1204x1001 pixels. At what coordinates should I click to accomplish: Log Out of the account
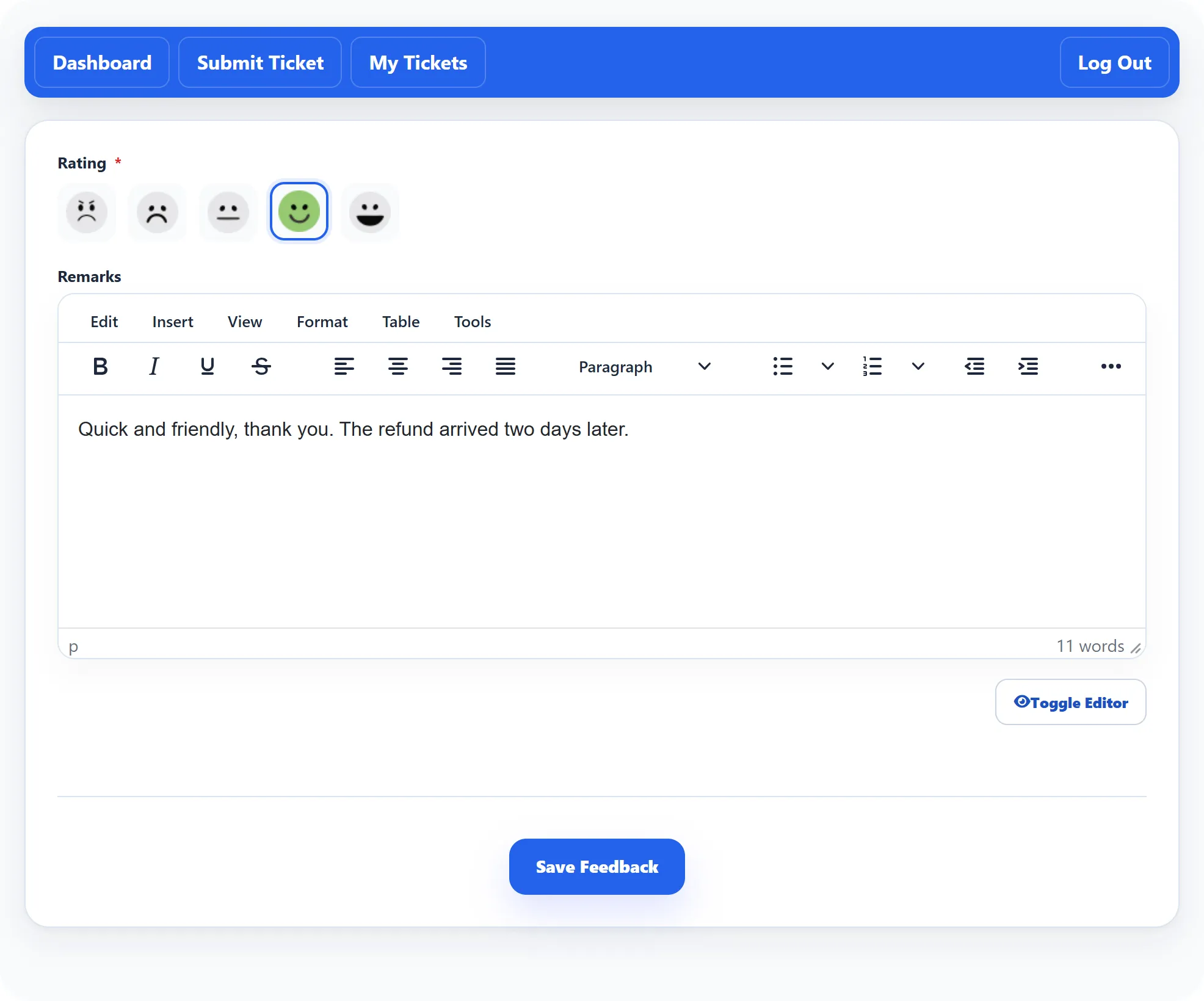pyautogui.click(x=1115, y=62)
